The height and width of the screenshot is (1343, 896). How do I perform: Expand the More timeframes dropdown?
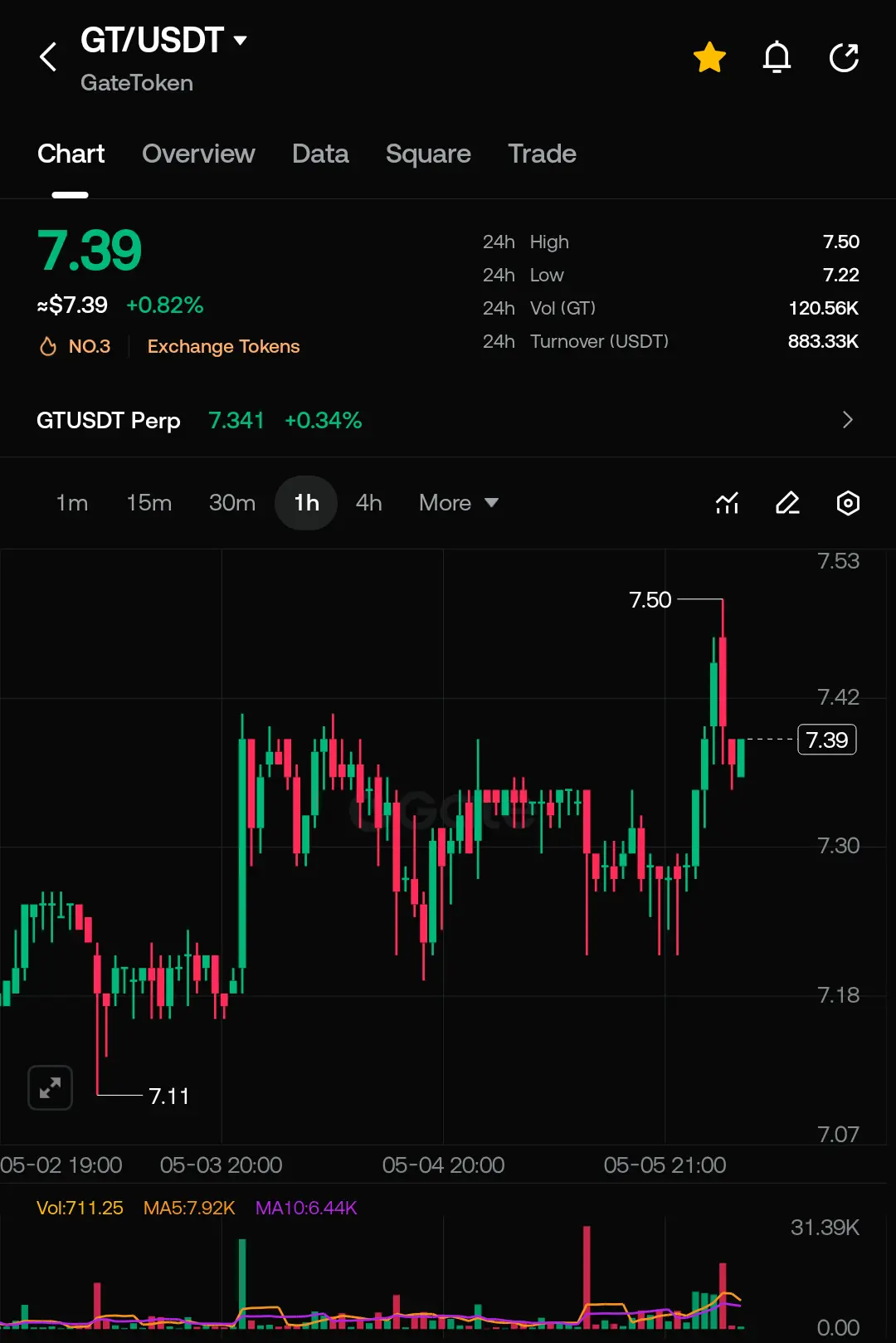click(x=459, y=503)
